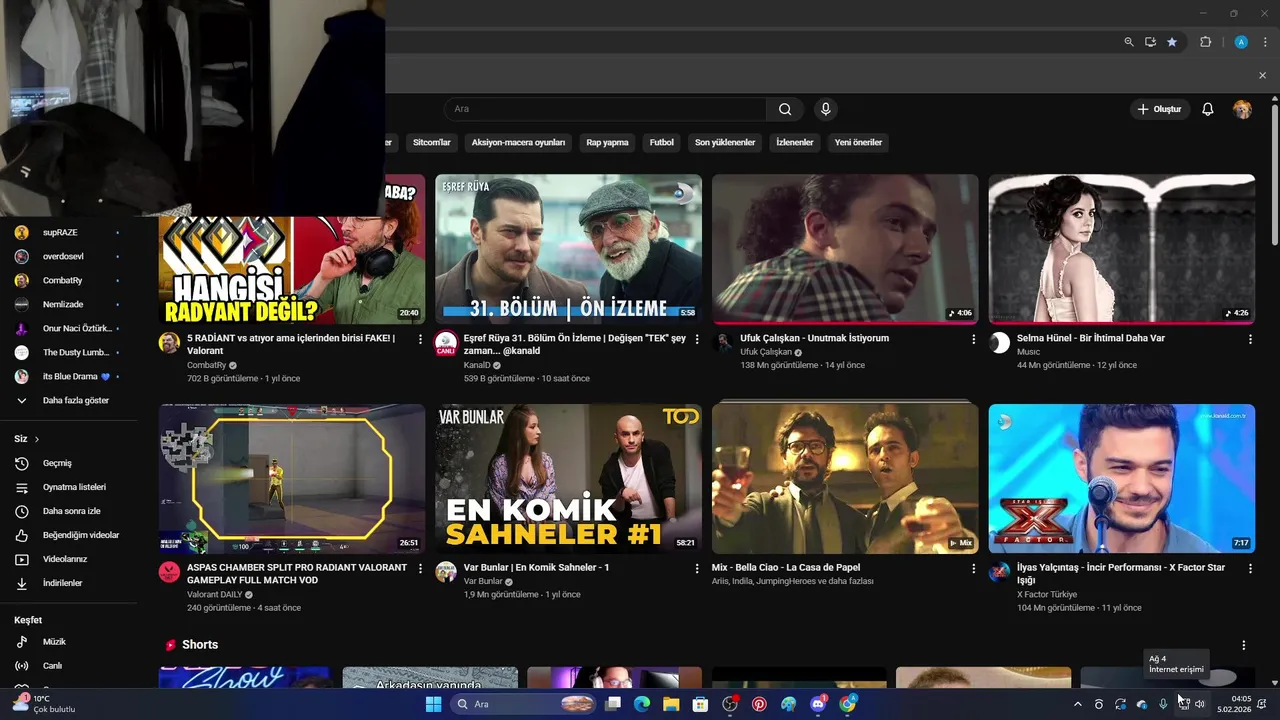This screenshot has height=720, width=1280.
Task: Play the X Factor İncir Performansı thumbnail
Action: [1122, 479]
